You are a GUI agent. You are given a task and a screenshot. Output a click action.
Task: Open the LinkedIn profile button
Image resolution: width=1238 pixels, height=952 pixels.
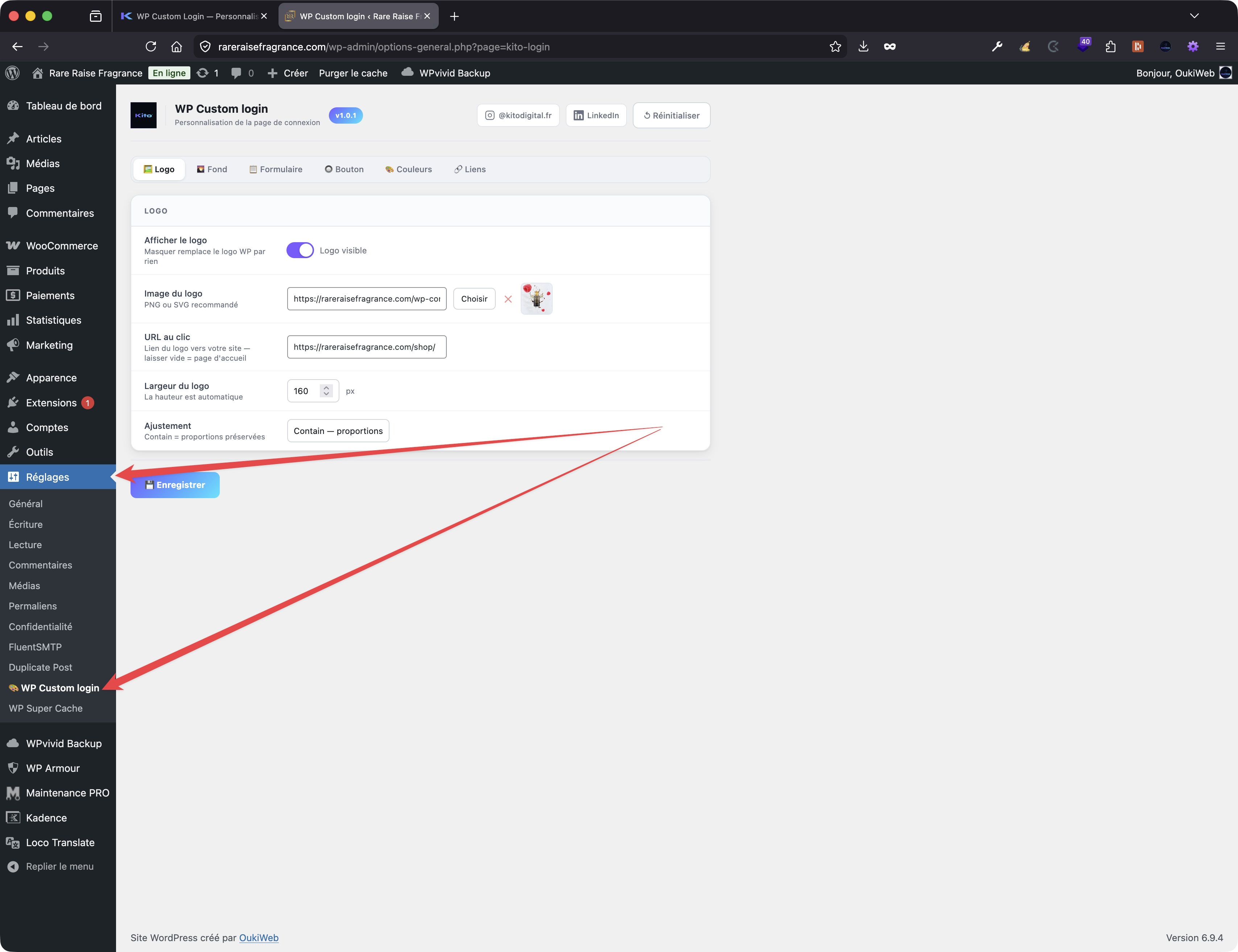596,115
